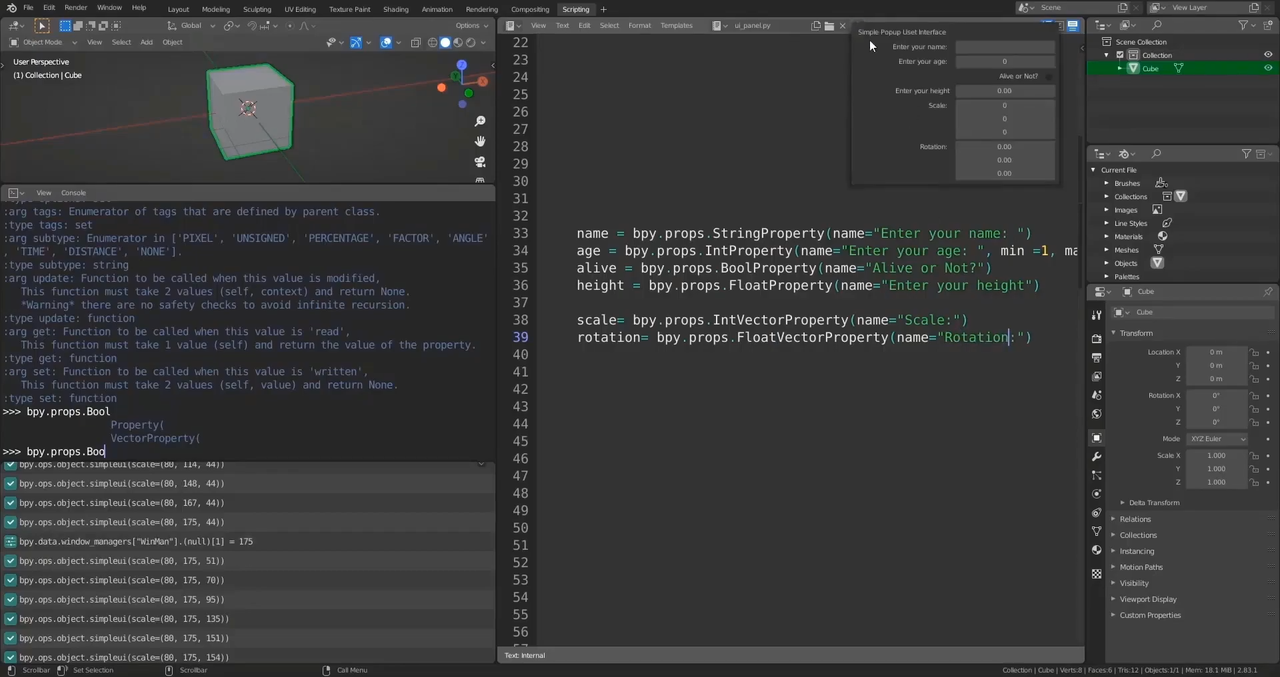
Task: Open the XYZ Euler rotation mode dropdown
Action: click(1217, 439)
